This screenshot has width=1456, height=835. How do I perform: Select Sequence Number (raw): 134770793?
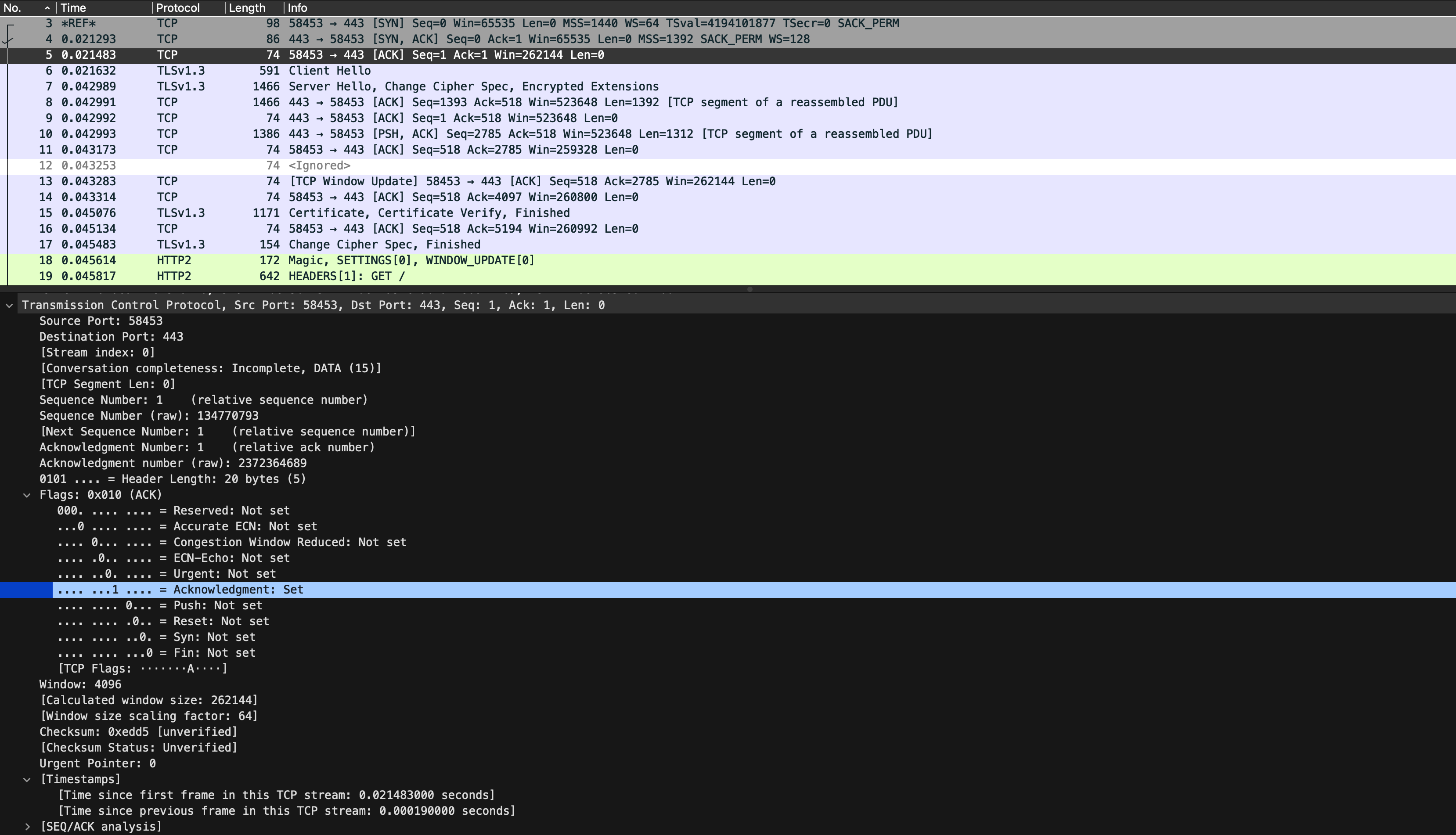149,416
